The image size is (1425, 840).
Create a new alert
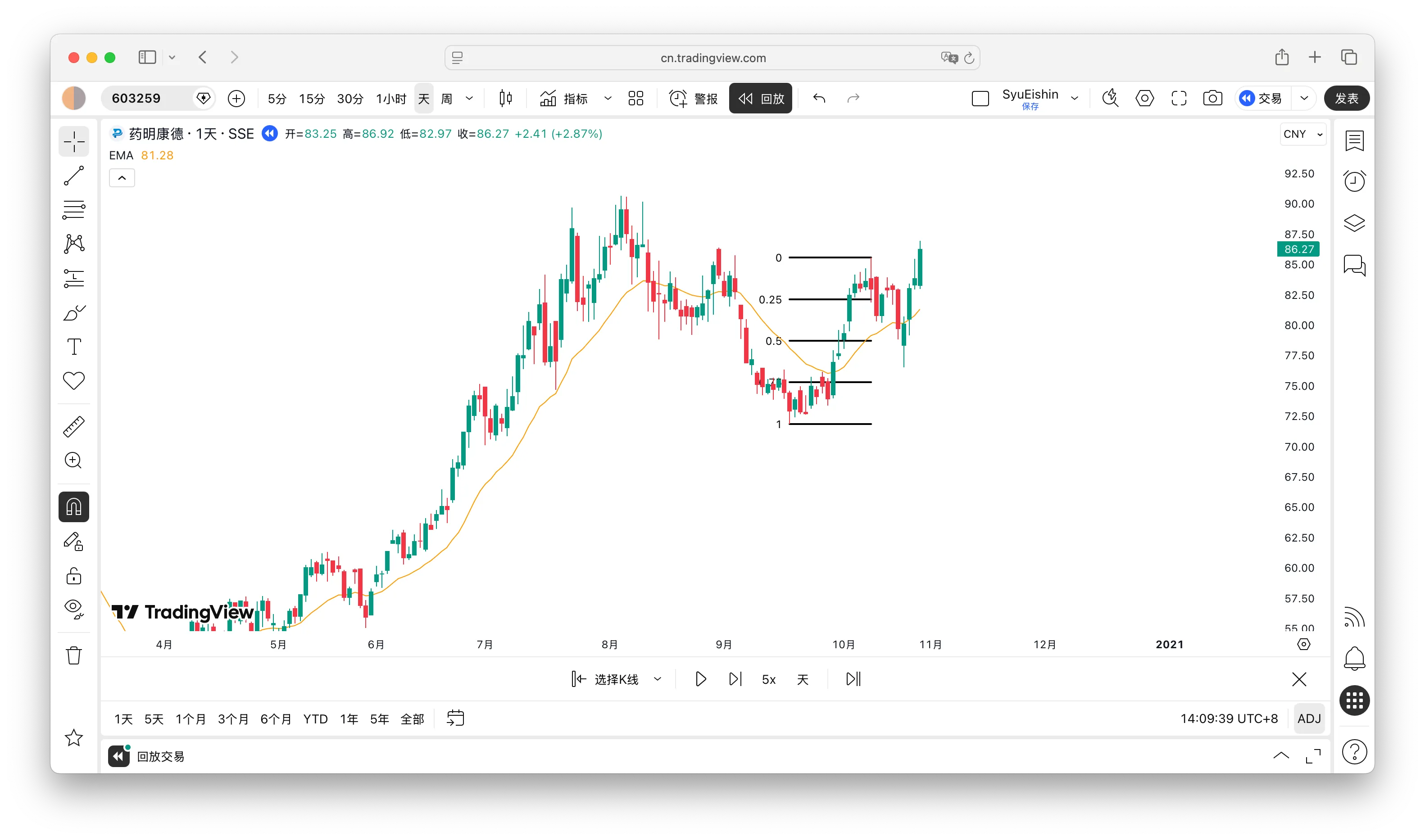coord(694,99)
